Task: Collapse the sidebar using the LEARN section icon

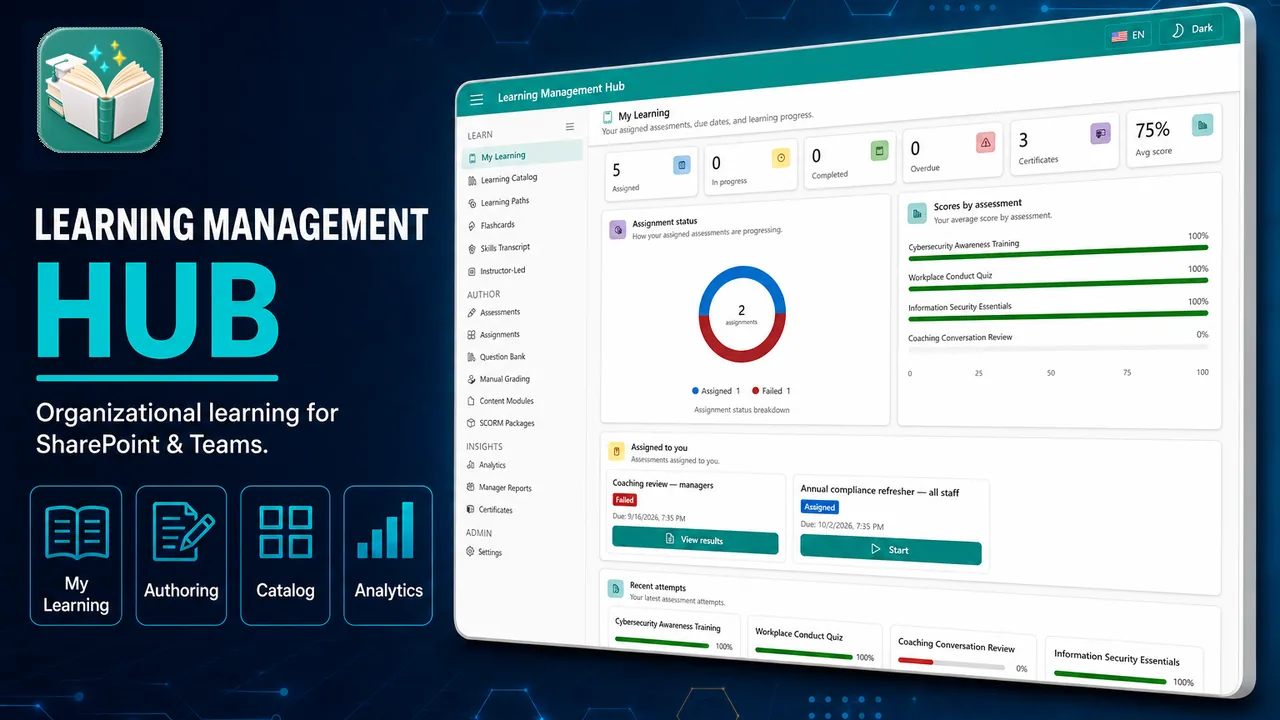Action: tap(570, 127)
